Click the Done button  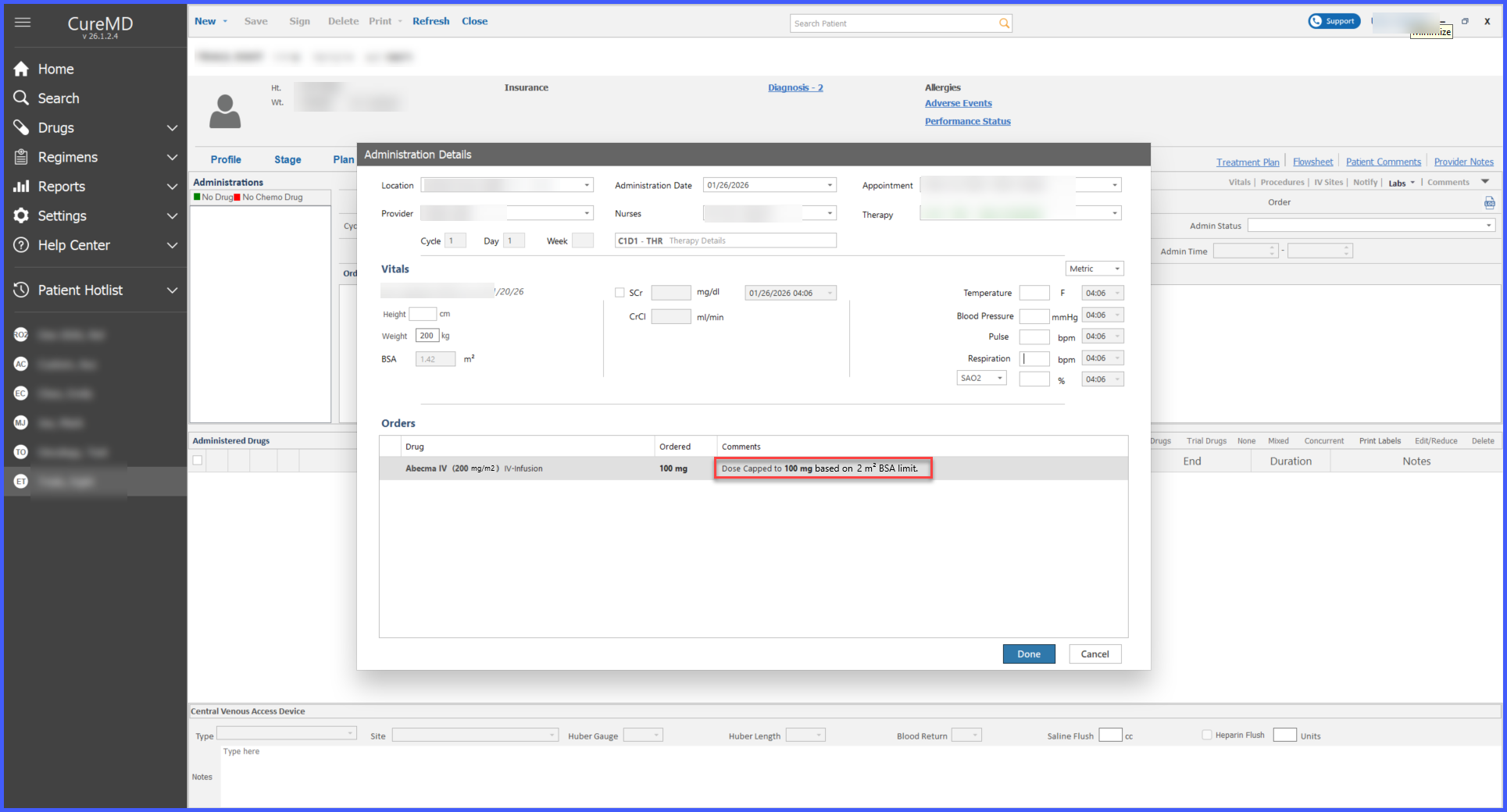click(1029, 654)
